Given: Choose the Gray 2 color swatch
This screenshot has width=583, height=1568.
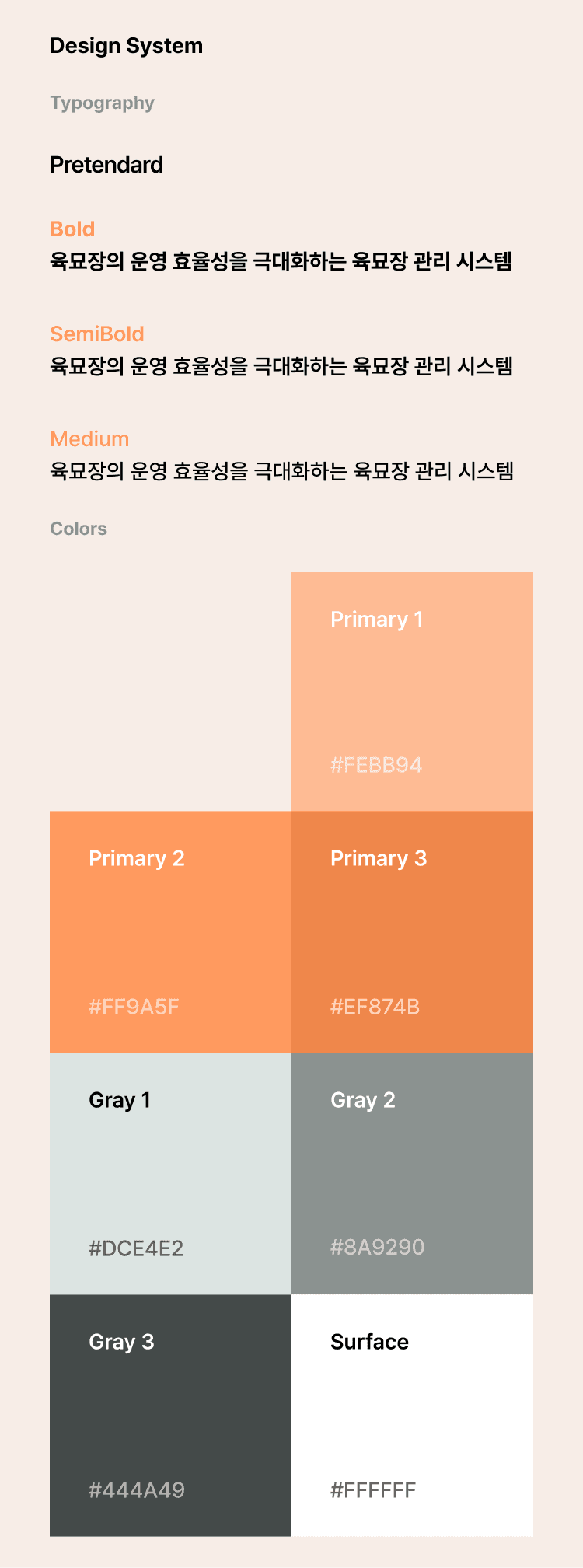Looking at the screenshot, I should (412, 1174).
